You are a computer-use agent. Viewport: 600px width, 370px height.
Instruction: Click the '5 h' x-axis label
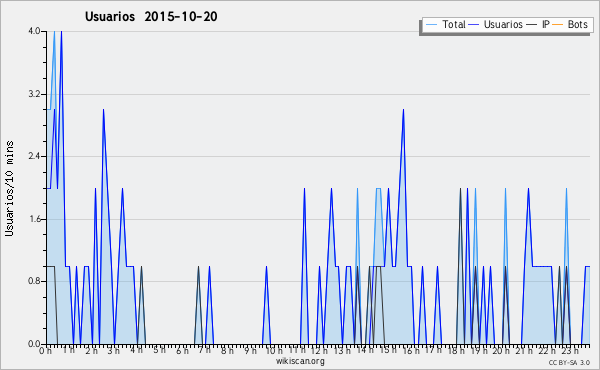tap(159, 350)
